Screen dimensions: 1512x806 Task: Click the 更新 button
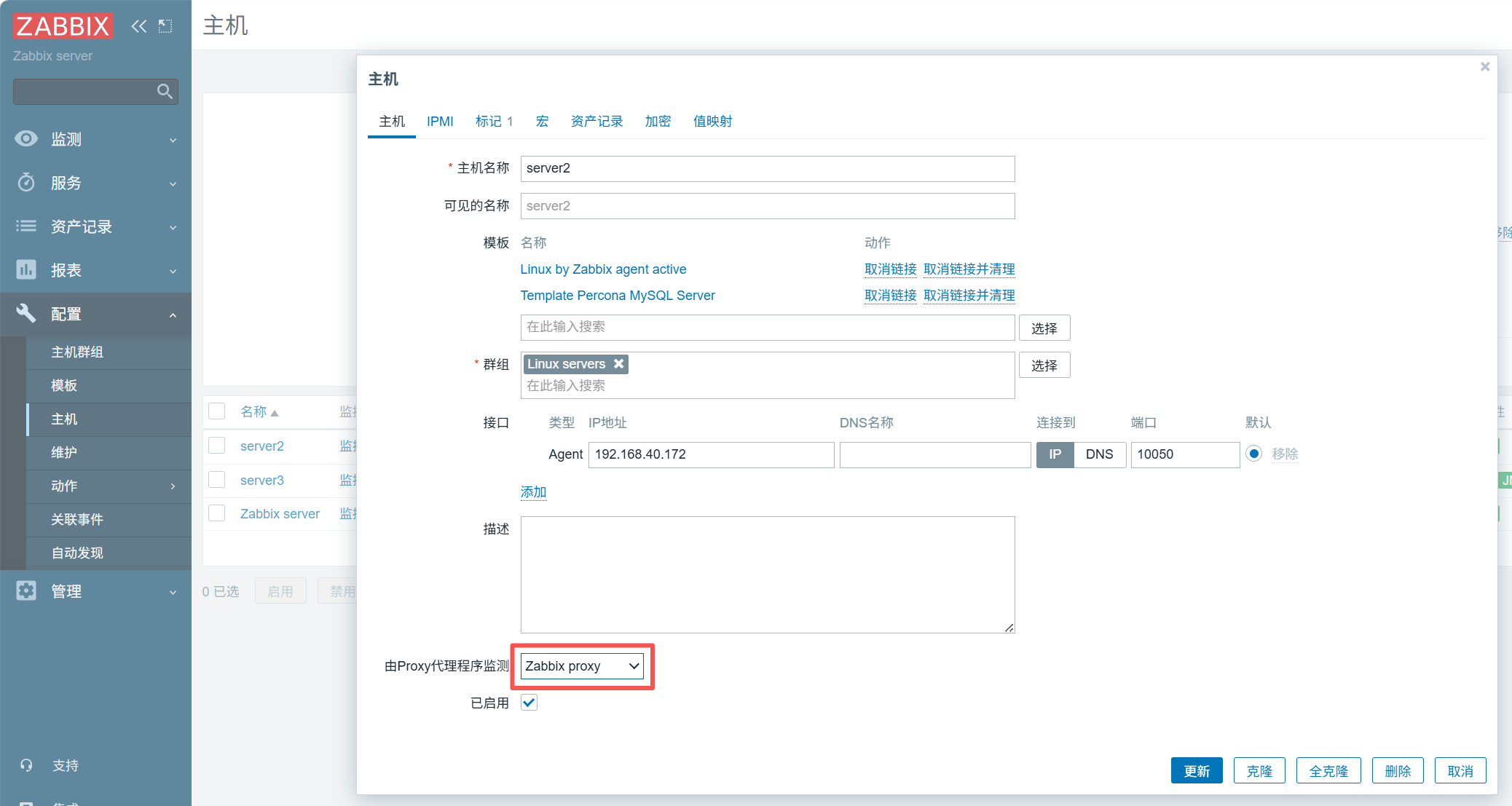click(1197, 770)
